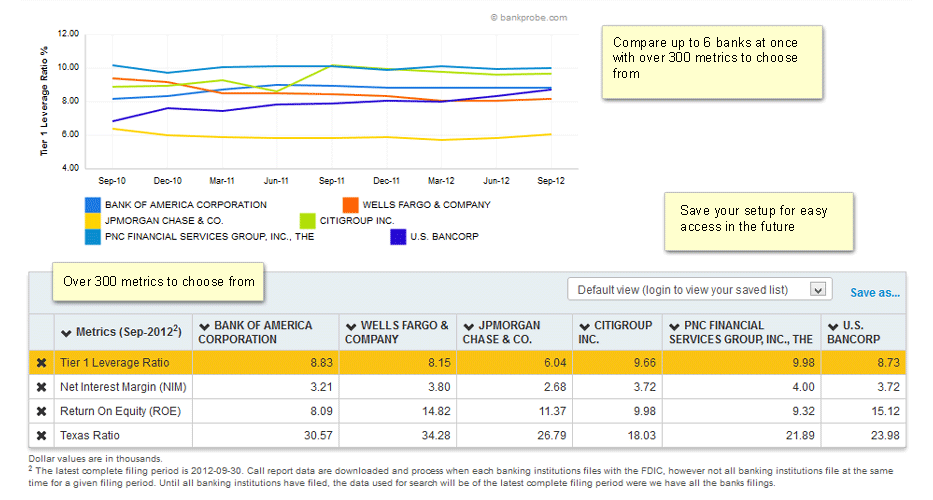Remove the Tier 1 Leverage Ratio row
Viewport: 933px width, 500px height.
point(42,363)
